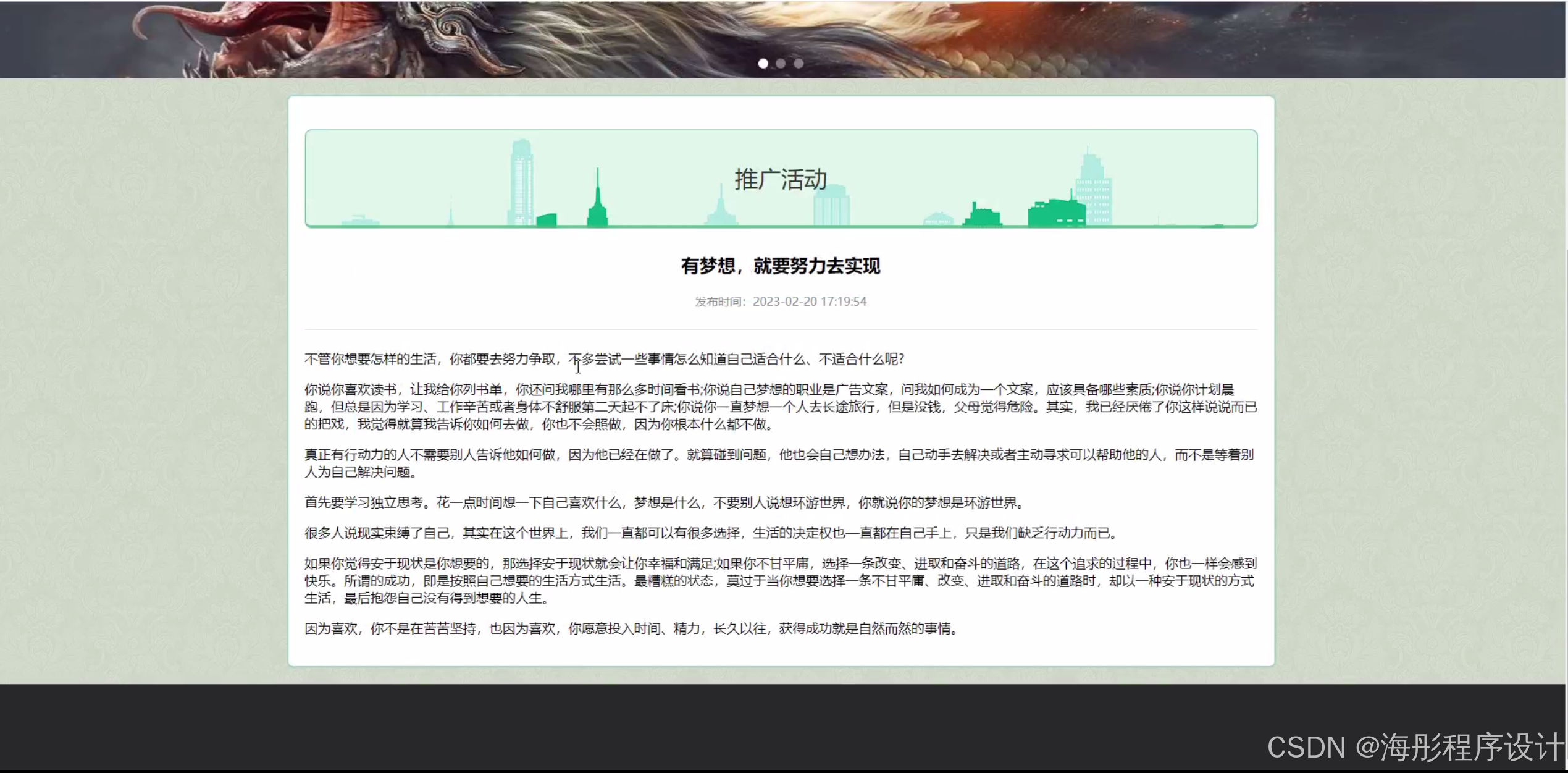Click the 发布时间 publish timestamp
Image resolution: width=1568 pixels, height=773 pixels.
point(781,302)
